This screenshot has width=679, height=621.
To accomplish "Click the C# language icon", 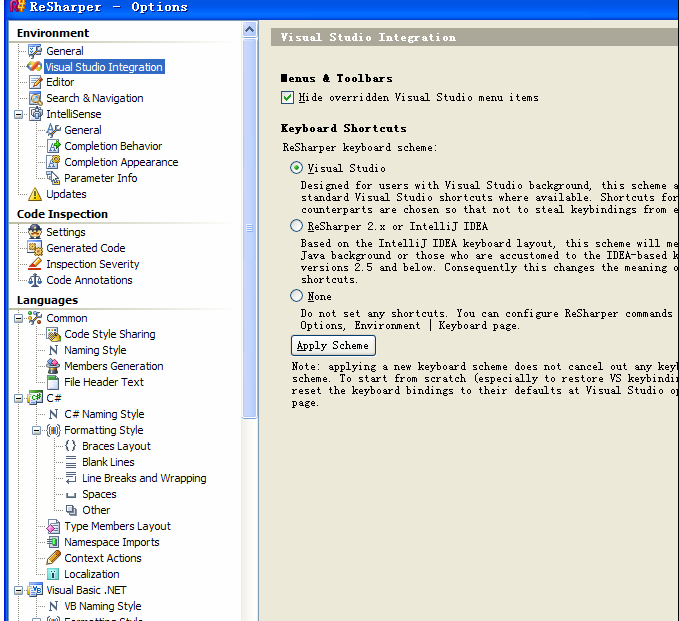I will pos(35,398).
